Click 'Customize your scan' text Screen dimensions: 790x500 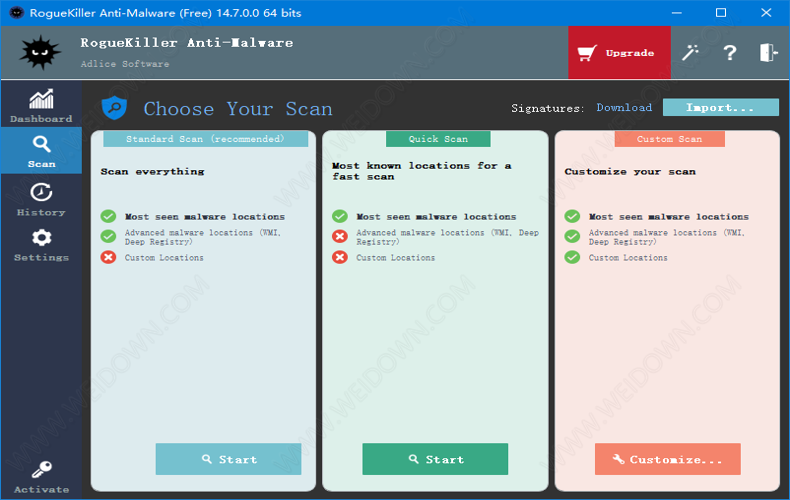(x=630, y=171)
